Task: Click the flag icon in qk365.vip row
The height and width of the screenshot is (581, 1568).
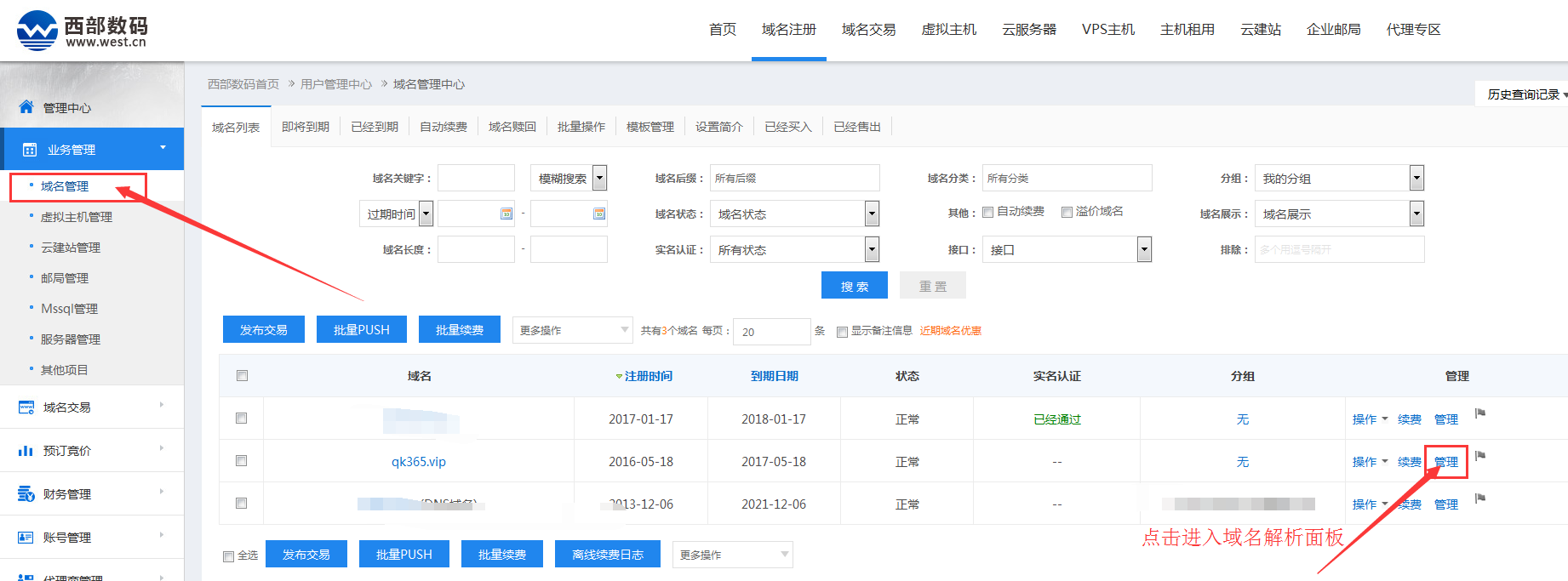Action: click(x=1480, y=456)
